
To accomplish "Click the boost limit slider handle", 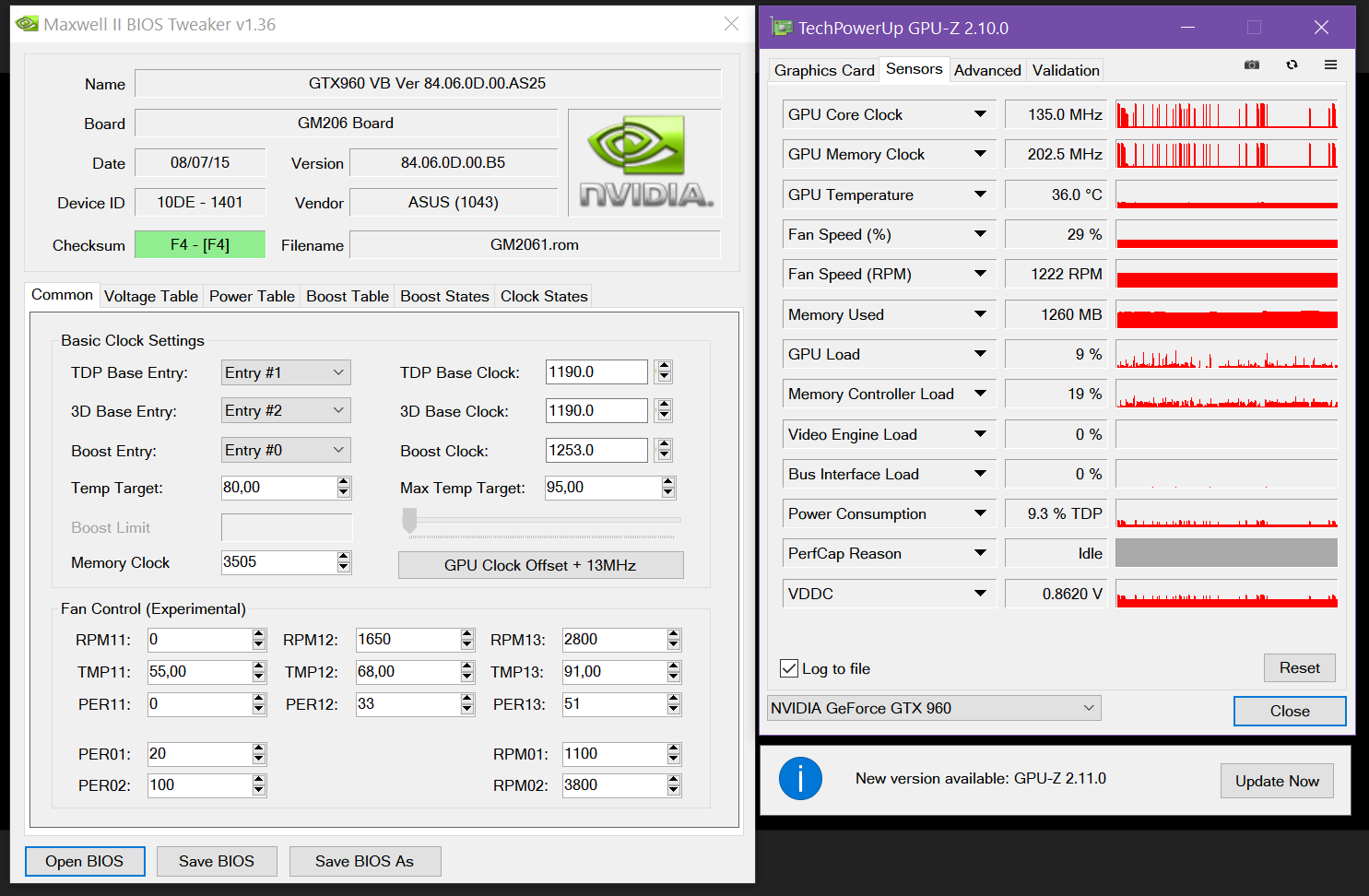I will 409,521.
